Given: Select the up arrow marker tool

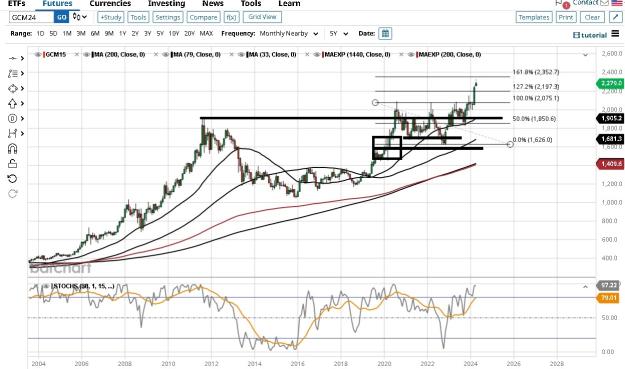Looking at the screenshot, I should 12,104.
